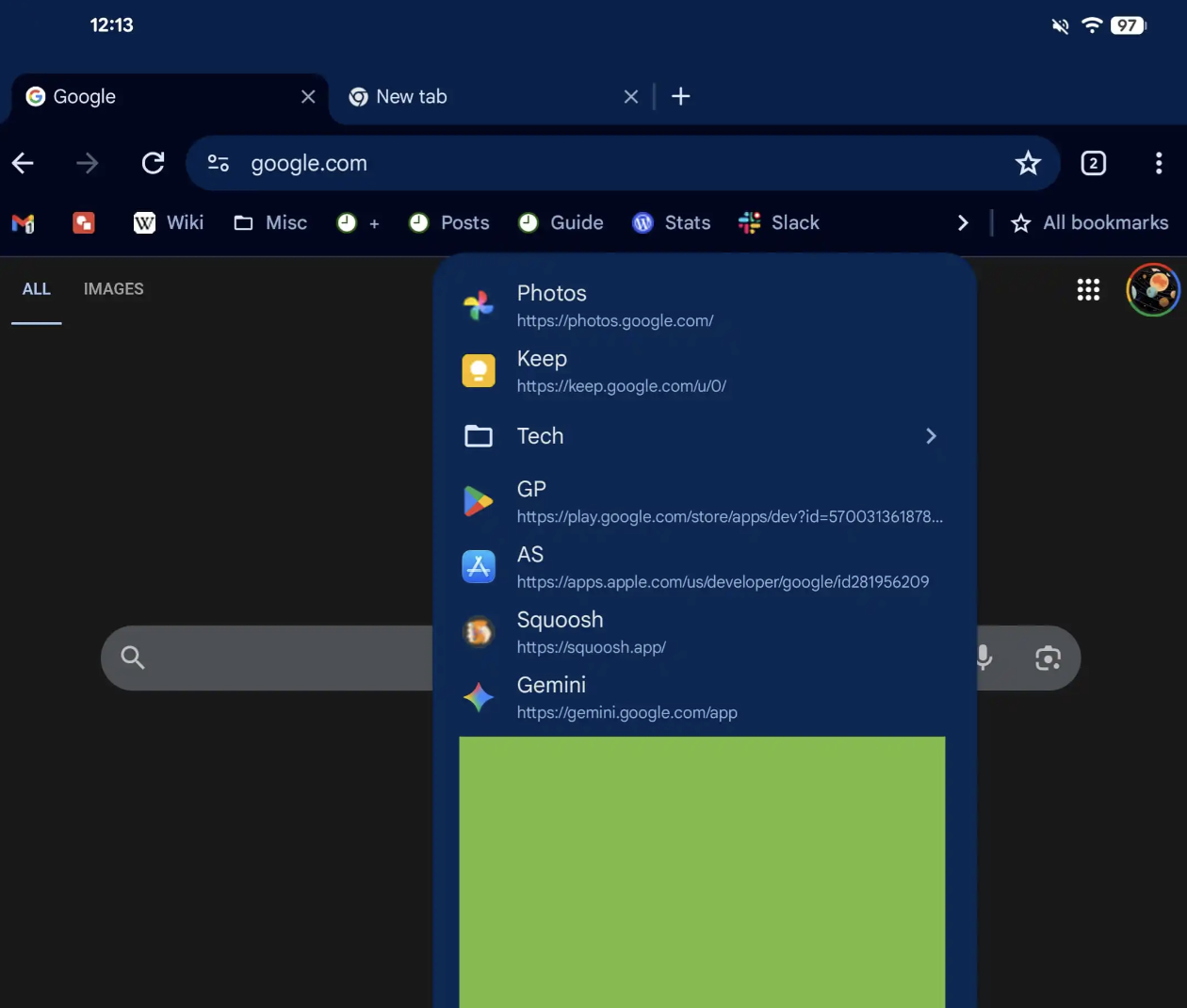Open the Wiki bookmark
The height and width of the screenshot is (1008, 1187).
169,222
